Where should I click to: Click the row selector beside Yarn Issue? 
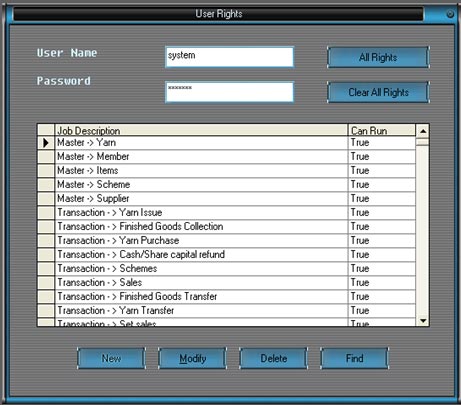(x=46, y=213)
